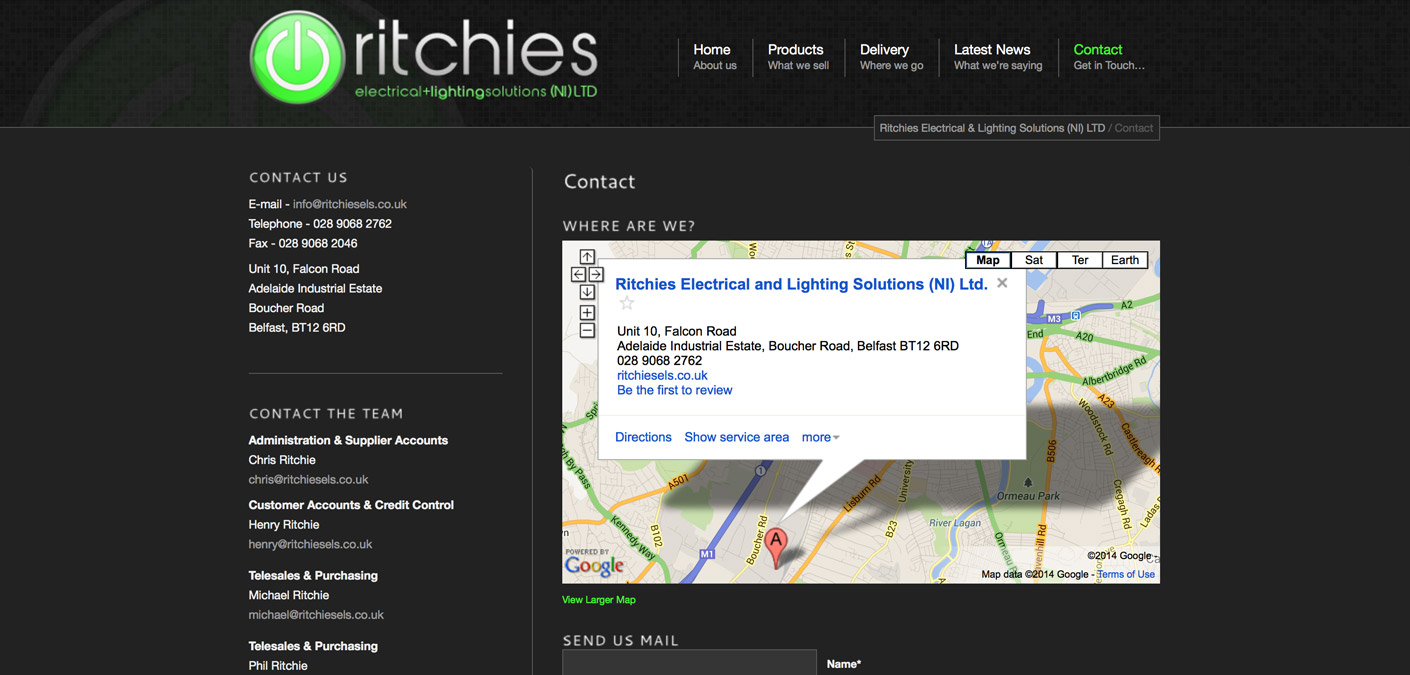The width and height of the screenshot is (1410, 675).
Task: Click 'Ormeau Park' label on map
Action: [x=1027, y=496]
